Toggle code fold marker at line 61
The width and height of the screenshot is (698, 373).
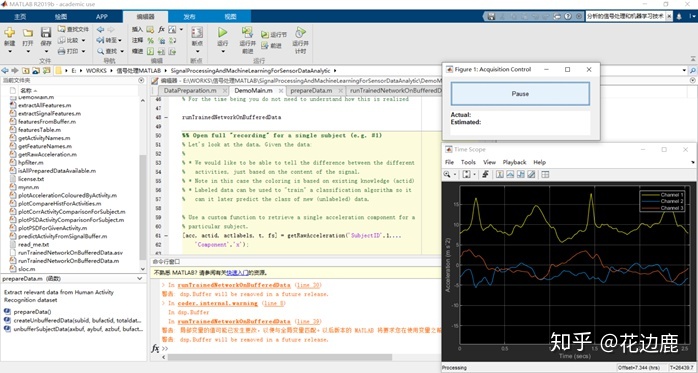click(166, 235)
